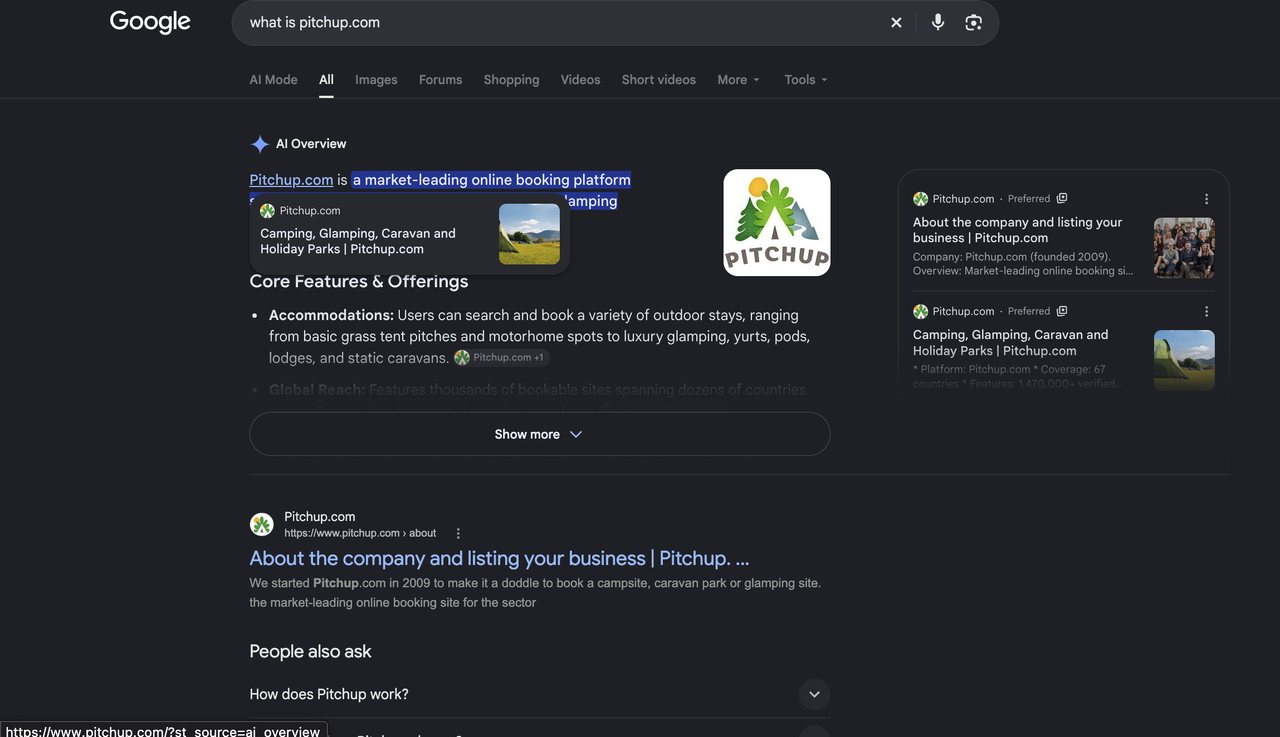Open the team photo thumbnail in sidebar
1280x737 pixels.
click(x=1184, y=248)
